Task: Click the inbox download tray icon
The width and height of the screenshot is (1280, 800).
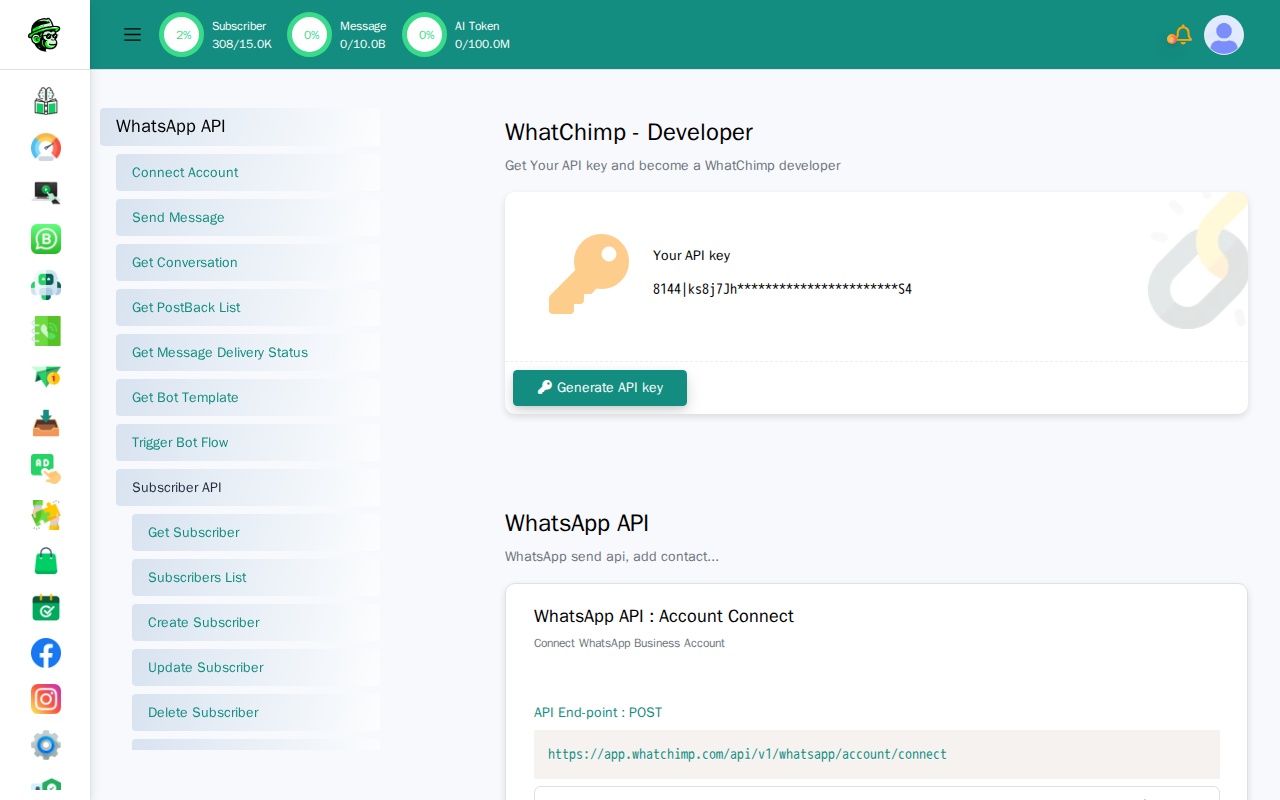Action: click(46, 423)
